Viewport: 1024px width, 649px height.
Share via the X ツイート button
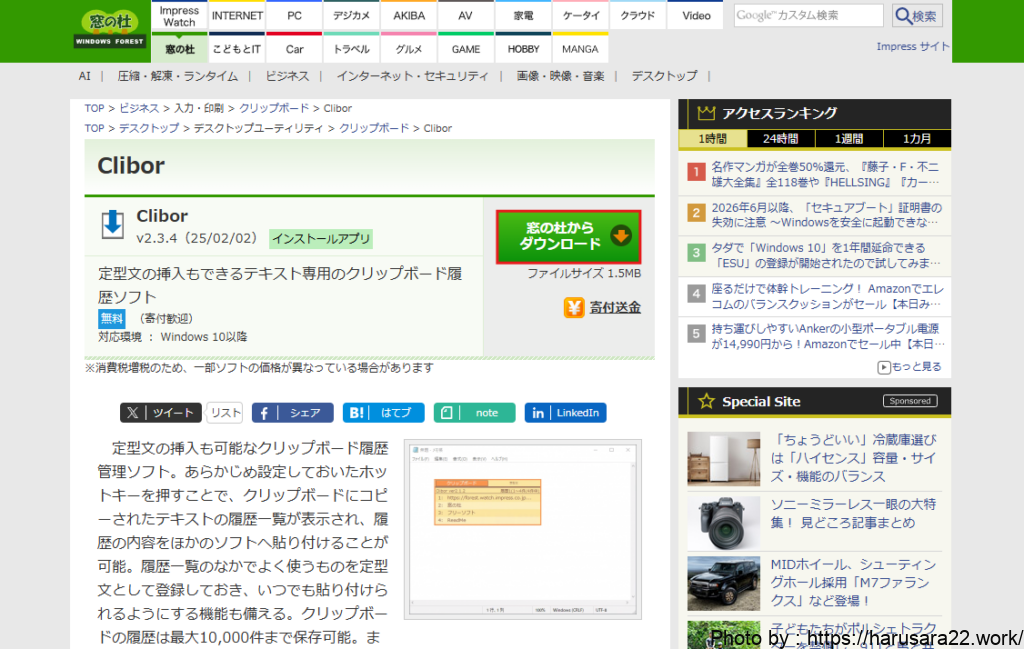coord(161,413)
